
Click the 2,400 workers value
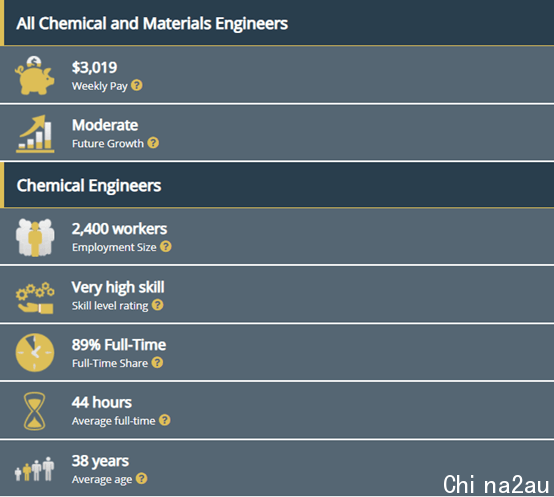[119, 229]
